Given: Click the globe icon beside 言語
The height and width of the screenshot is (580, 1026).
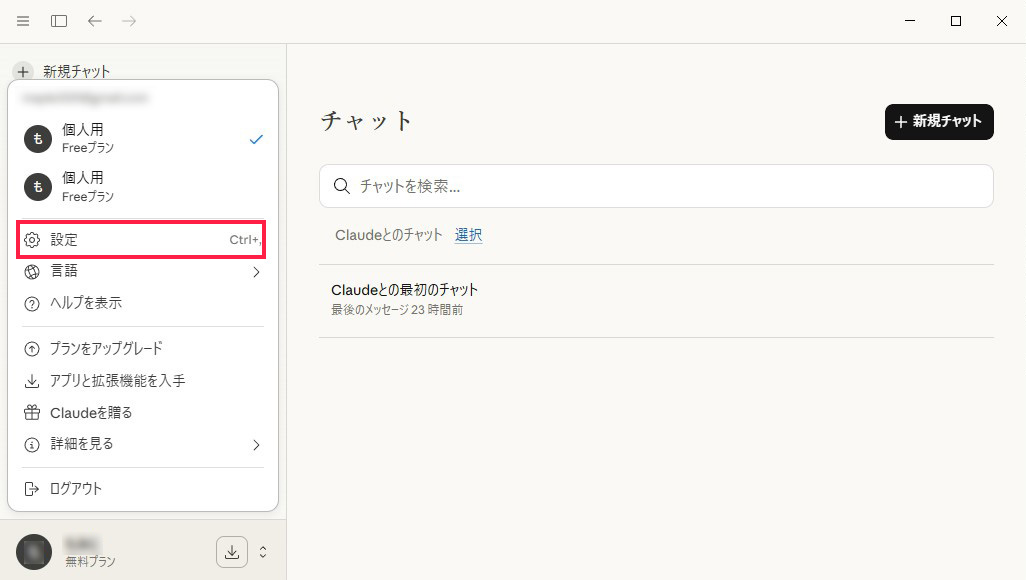Looking at the screenshot, I should (x=31, y=270).
